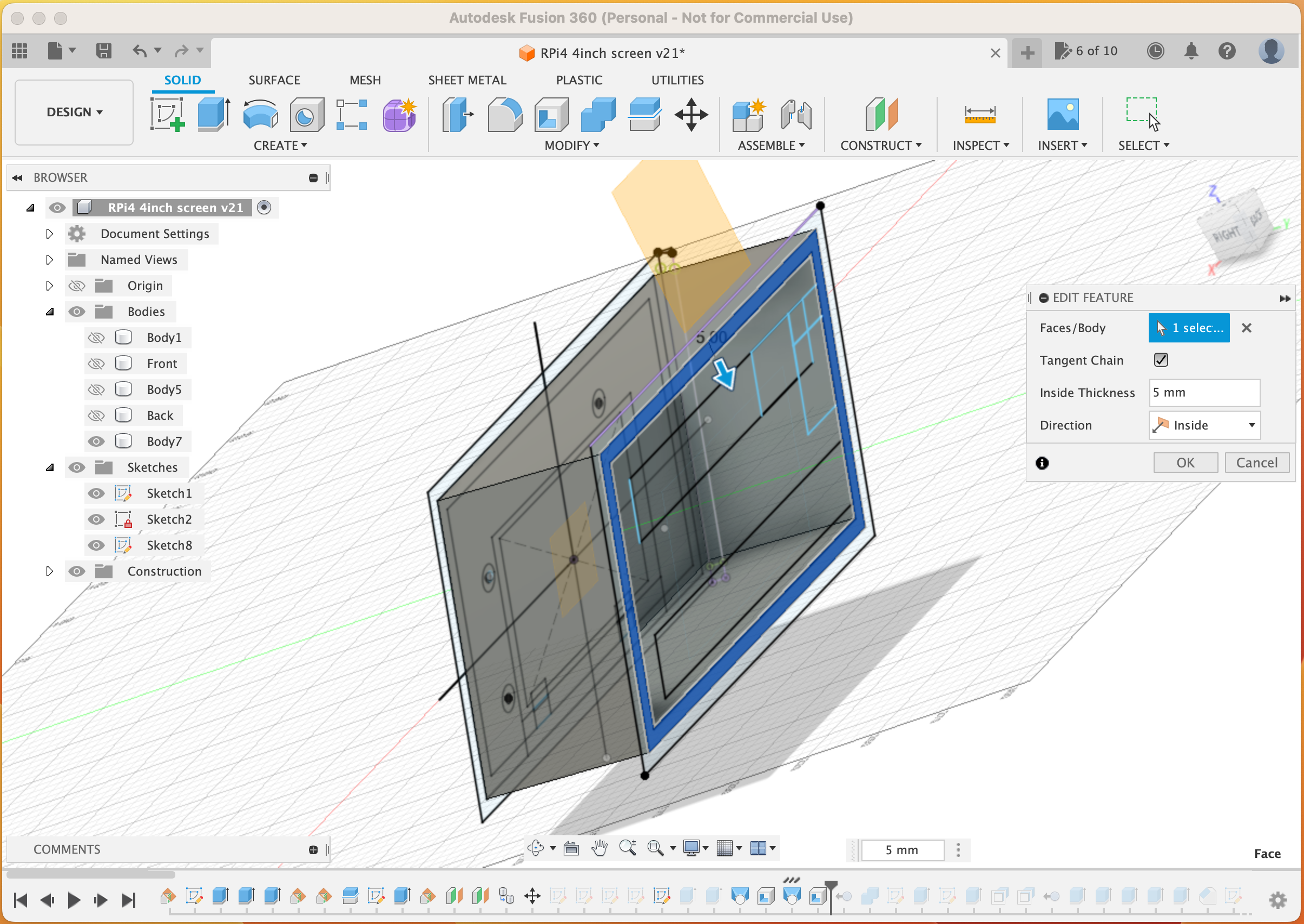Expand the Construction folder
Image resolution: width=1304 pixels, height=924 pixels.
(46, 571)
